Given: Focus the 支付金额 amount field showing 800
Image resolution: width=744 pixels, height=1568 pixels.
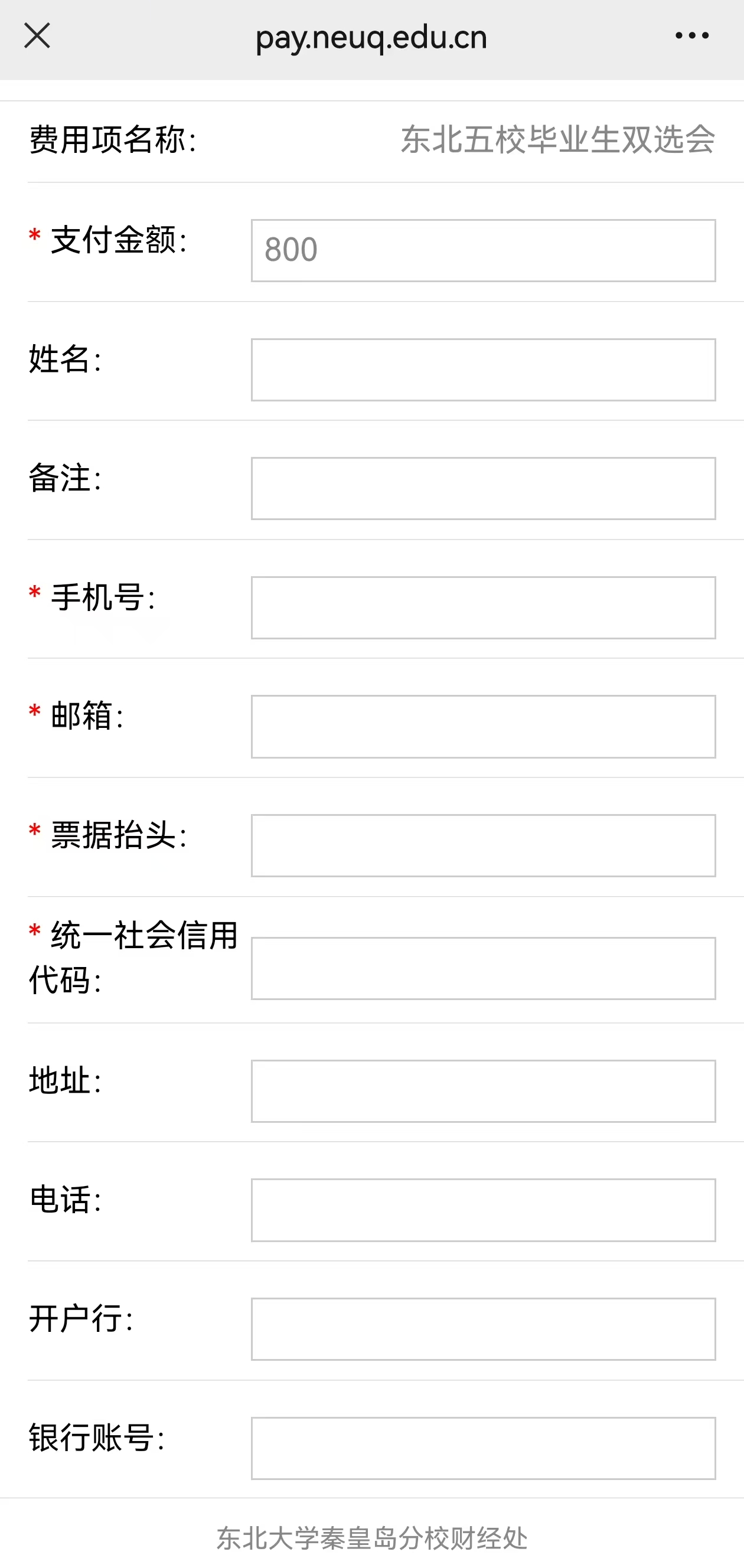Looking at the screenshot, I should [484, 250].
